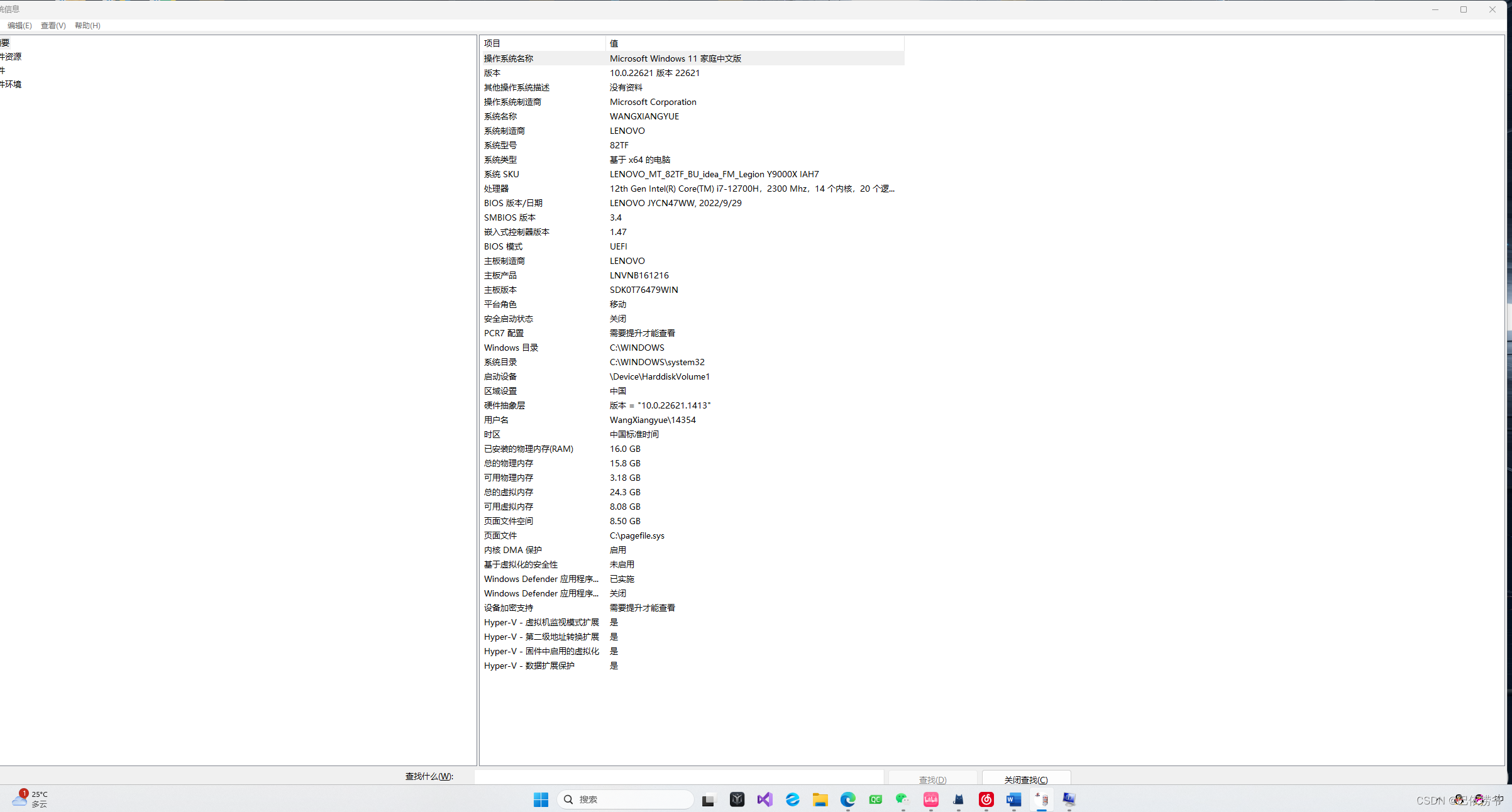Open the Windows Start menu
The height and width of the screenshot is (812, 1512).
coord(541,799)
